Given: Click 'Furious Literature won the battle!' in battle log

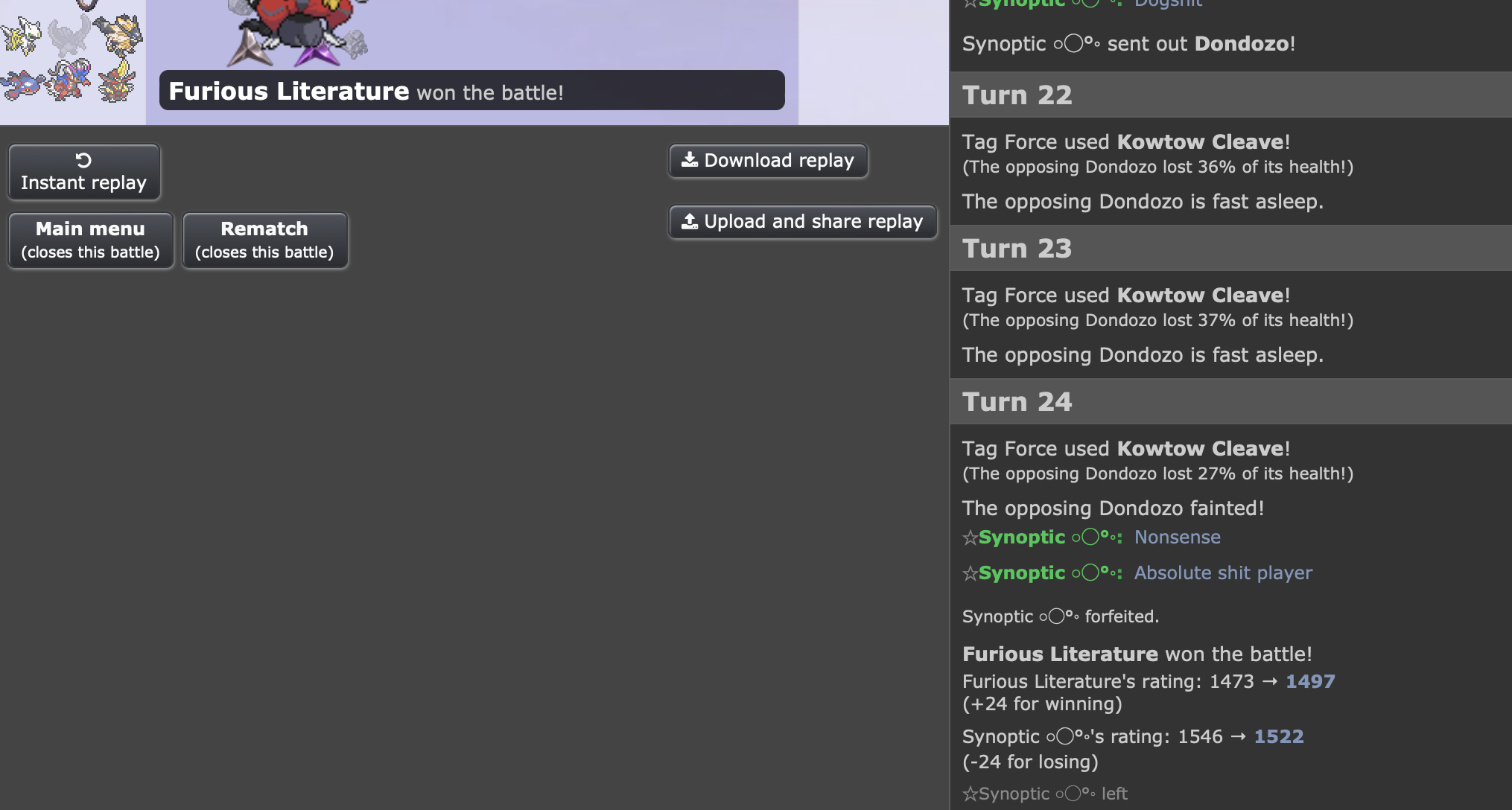Looking at the screenshot, I should click(1137, 654).
